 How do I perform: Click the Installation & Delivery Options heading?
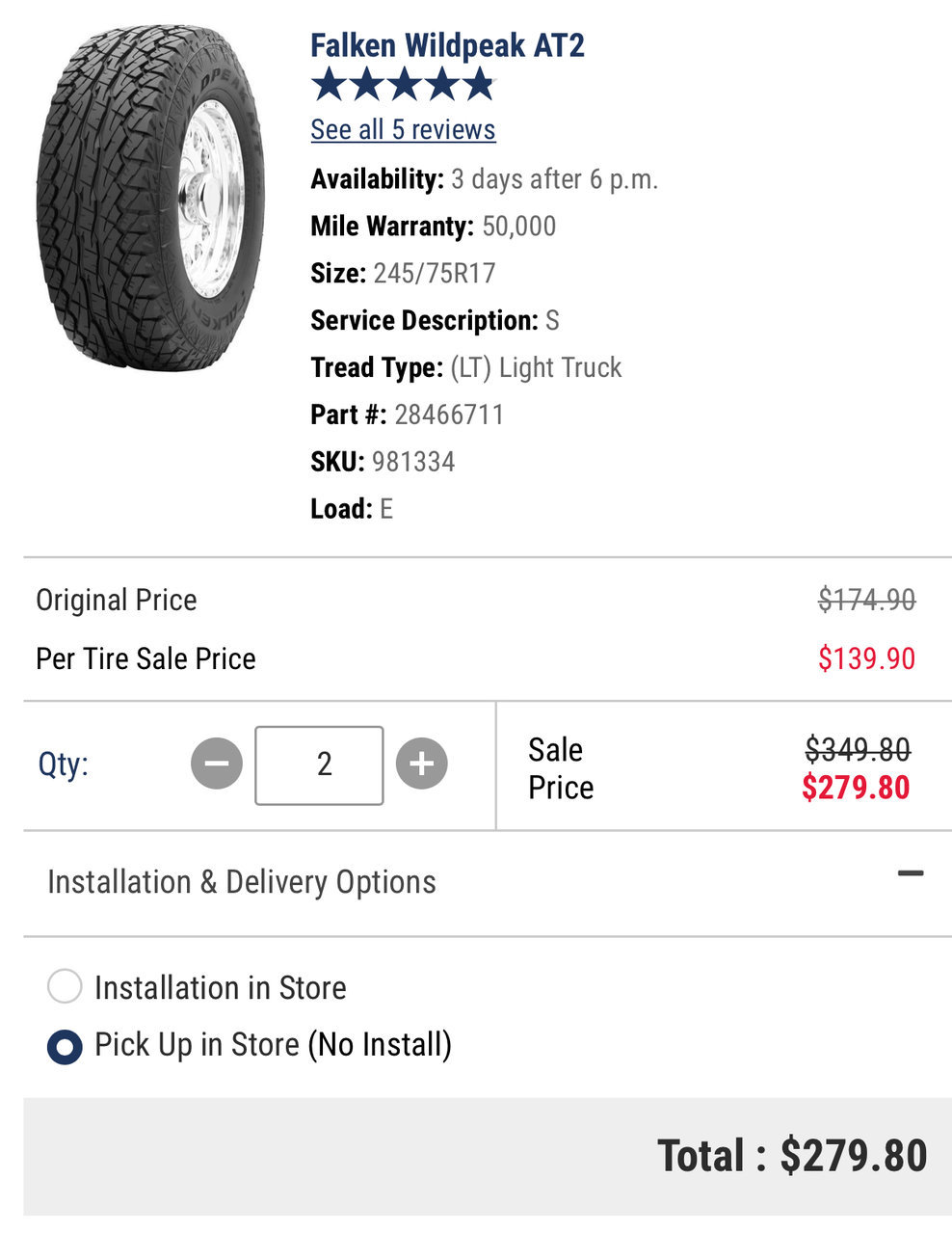pyautogui.click(x=242, y=882)
